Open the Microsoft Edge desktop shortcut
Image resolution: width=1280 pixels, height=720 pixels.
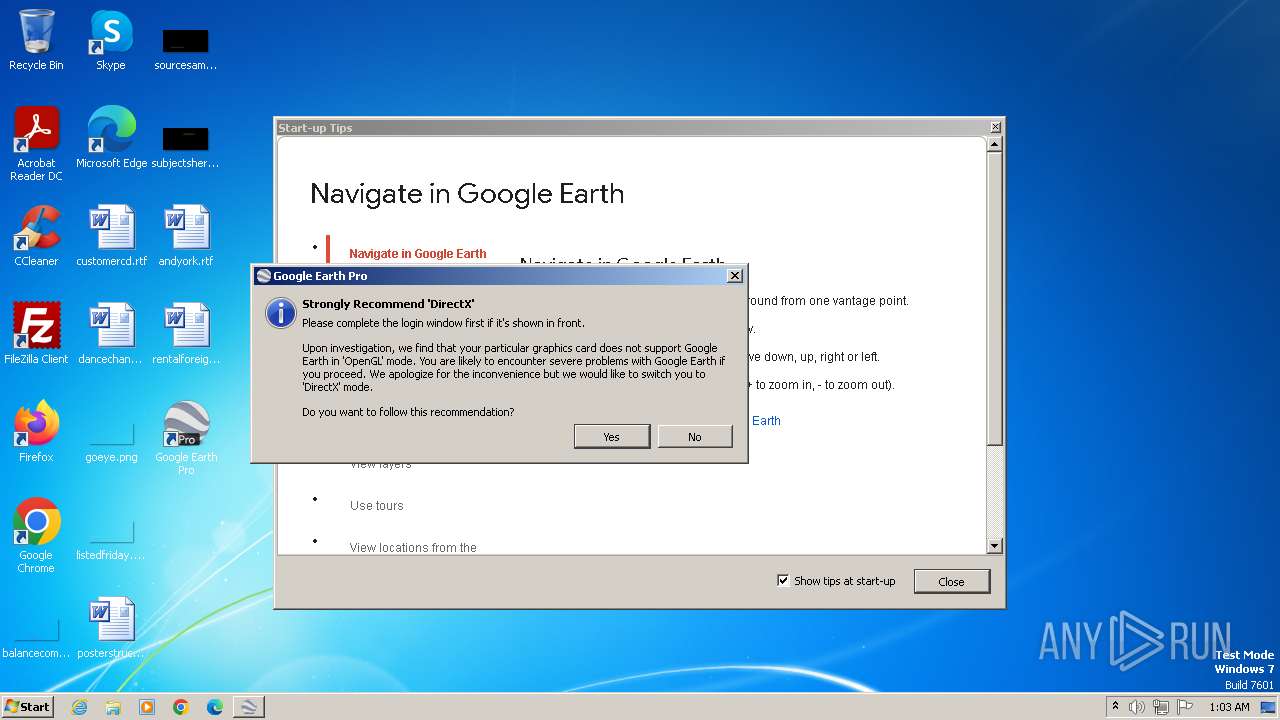tap(111, 138)
